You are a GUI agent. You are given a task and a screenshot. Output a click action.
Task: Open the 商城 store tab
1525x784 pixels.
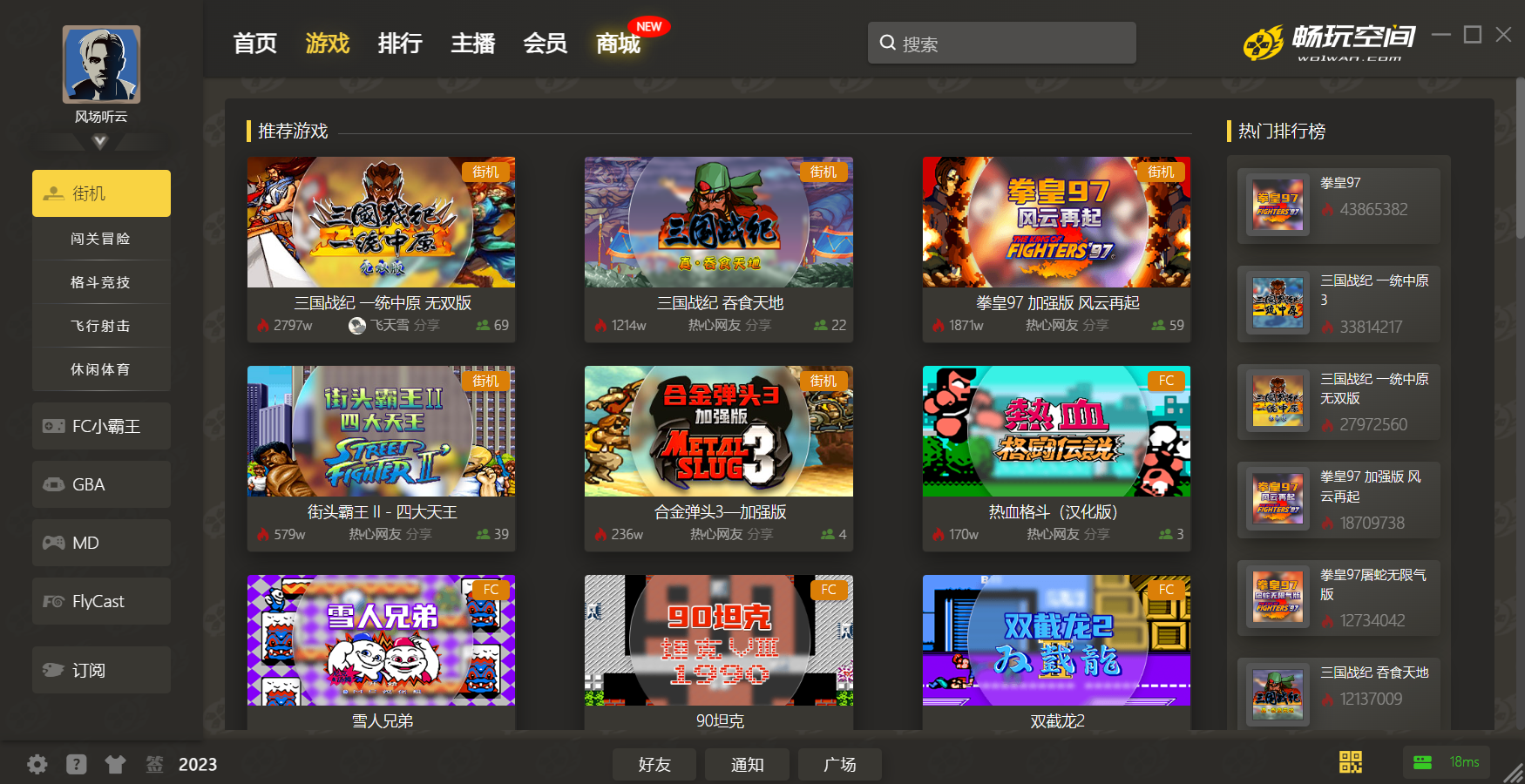point(619,43)
